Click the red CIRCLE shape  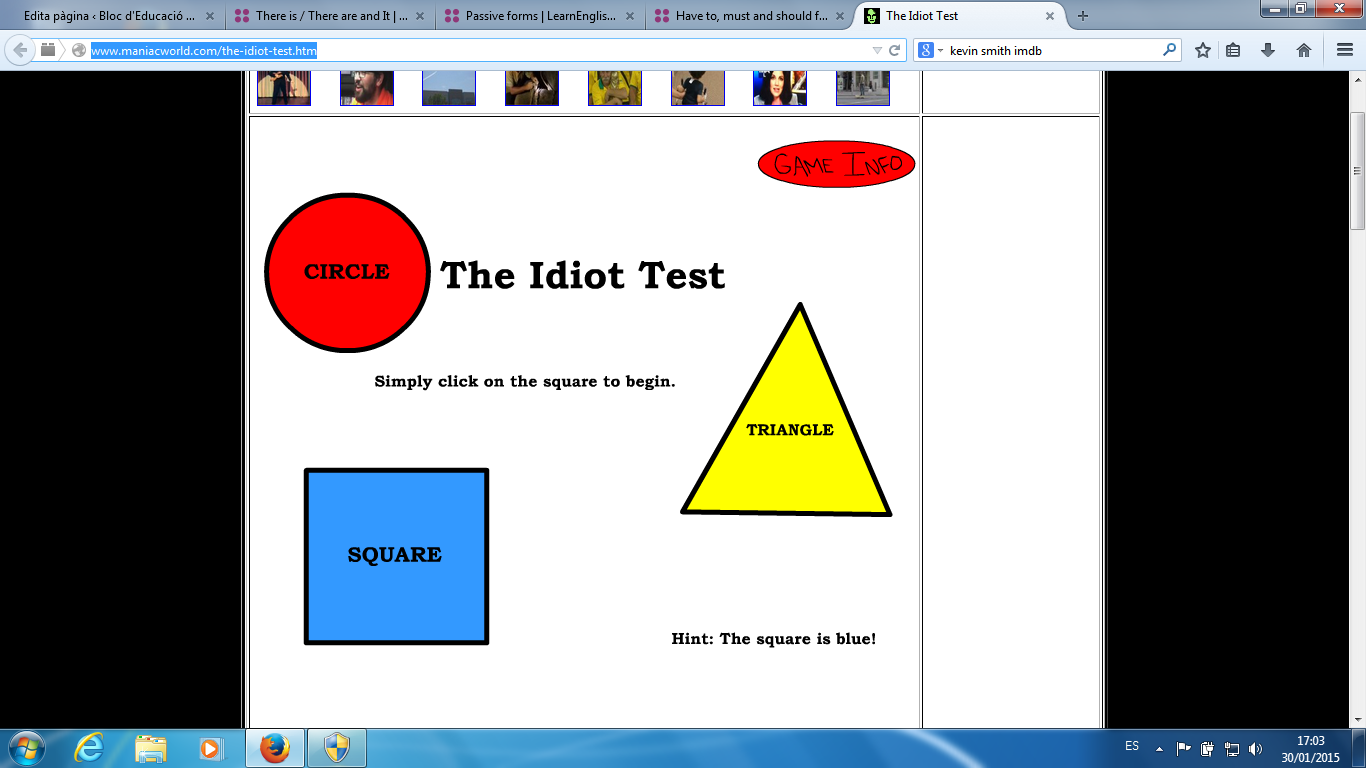point(347,272)
